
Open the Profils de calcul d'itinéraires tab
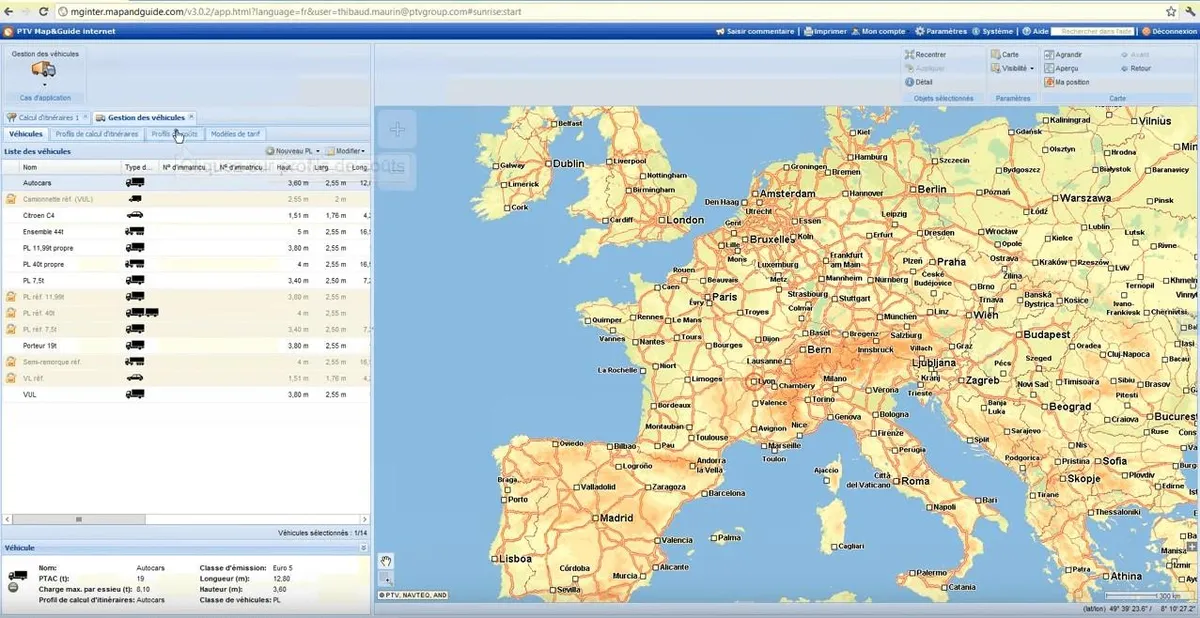[x=96, y=134]
